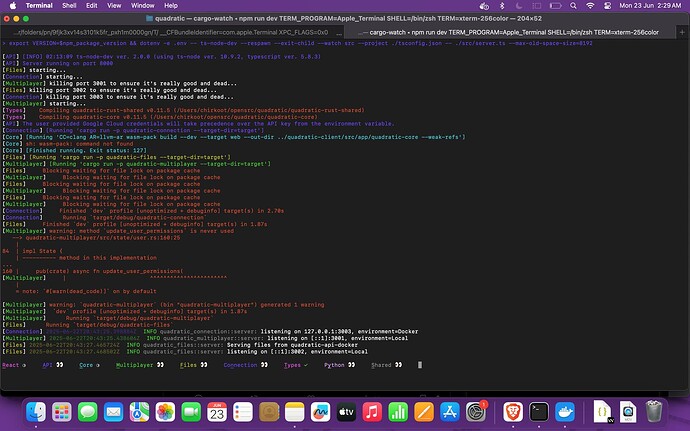690x431 pixels.
Task: Open Reminders from the Dock
Action: 243,413
